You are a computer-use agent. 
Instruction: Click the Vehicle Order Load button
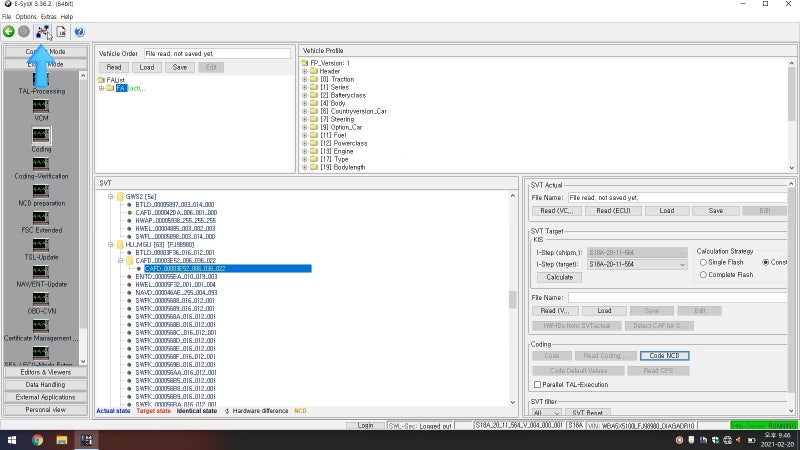click(x=147, y=67)
